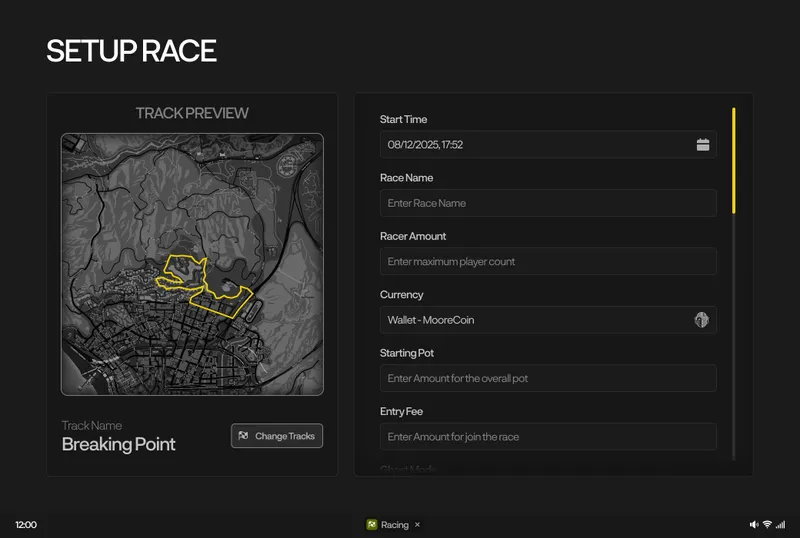Click the volume speaker icon

(x=754, y=524)
